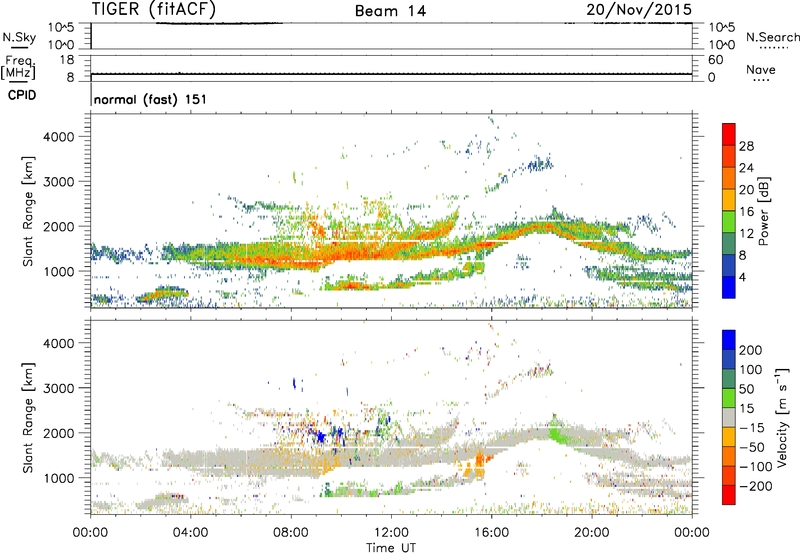This screenshot has height=554, width=800.
Task: Click the Slant Range label of power panel
Action: 28,211
